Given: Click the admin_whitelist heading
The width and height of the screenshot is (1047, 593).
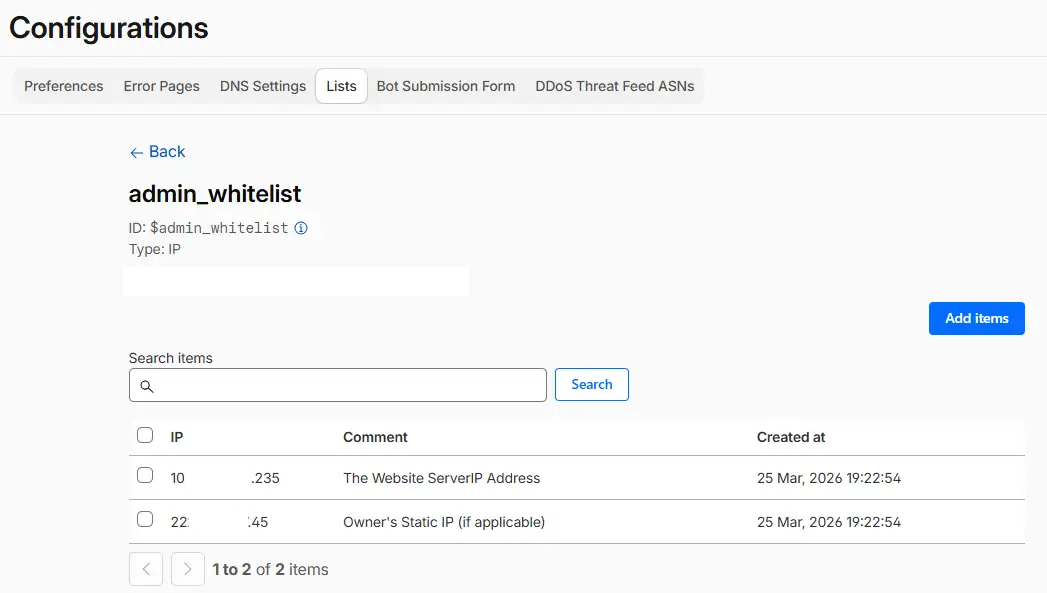Looking at the screenshot, I should coord(215,194).
